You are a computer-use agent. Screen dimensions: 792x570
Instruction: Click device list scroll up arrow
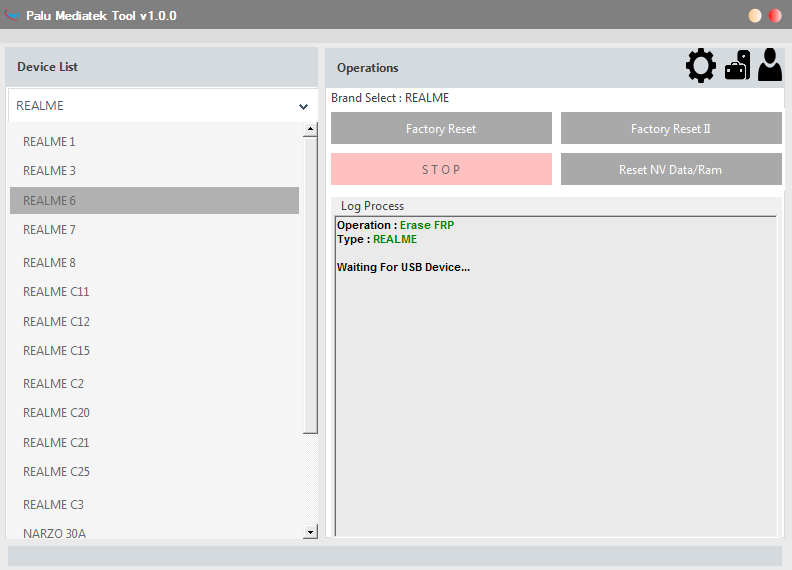click(310, 129)
